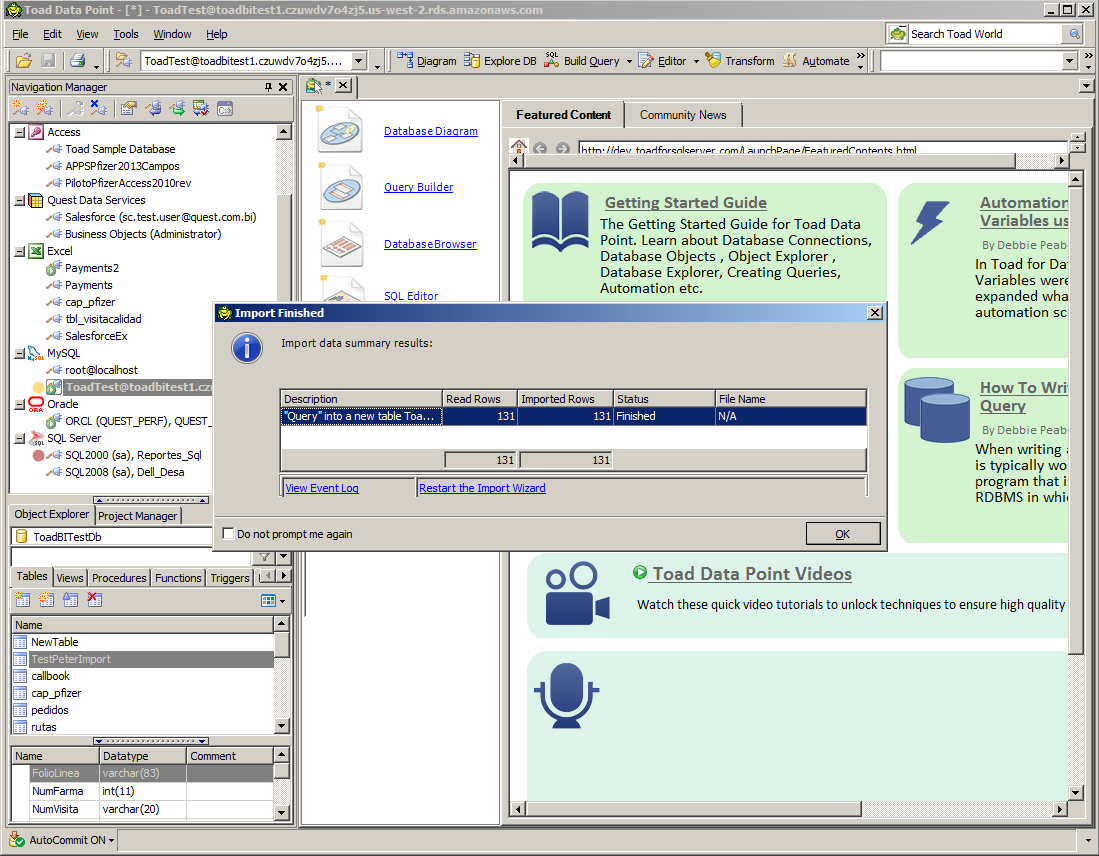Click the command prompt icon in Navigation Manager toolbar
1099x856 pixels.
pos(225,109)
